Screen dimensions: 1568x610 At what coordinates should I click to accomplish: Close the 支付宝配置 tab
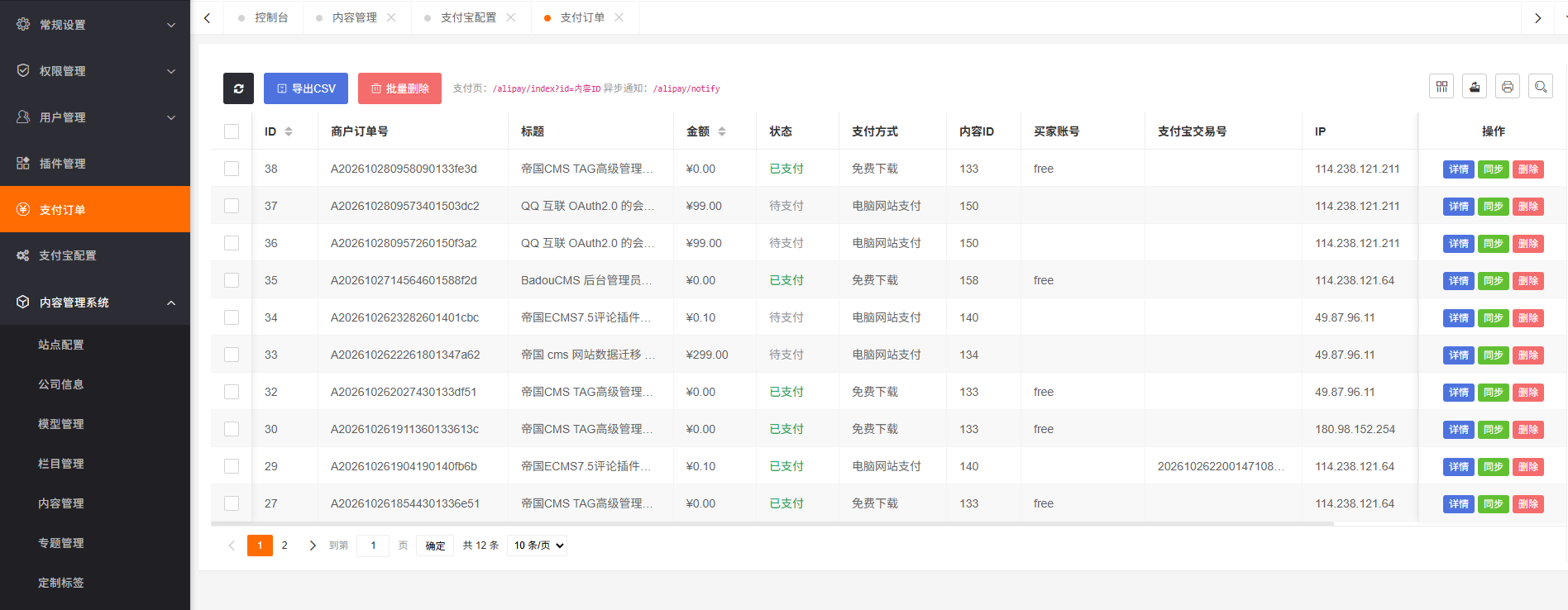(x=511, y=17)
